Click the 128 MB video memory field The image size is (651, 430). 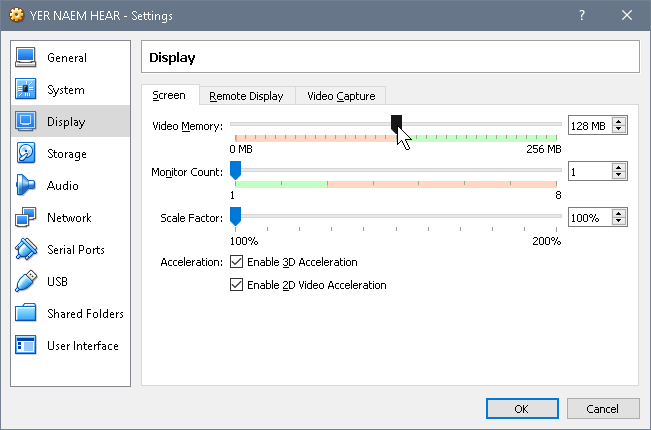click(590, 125)
